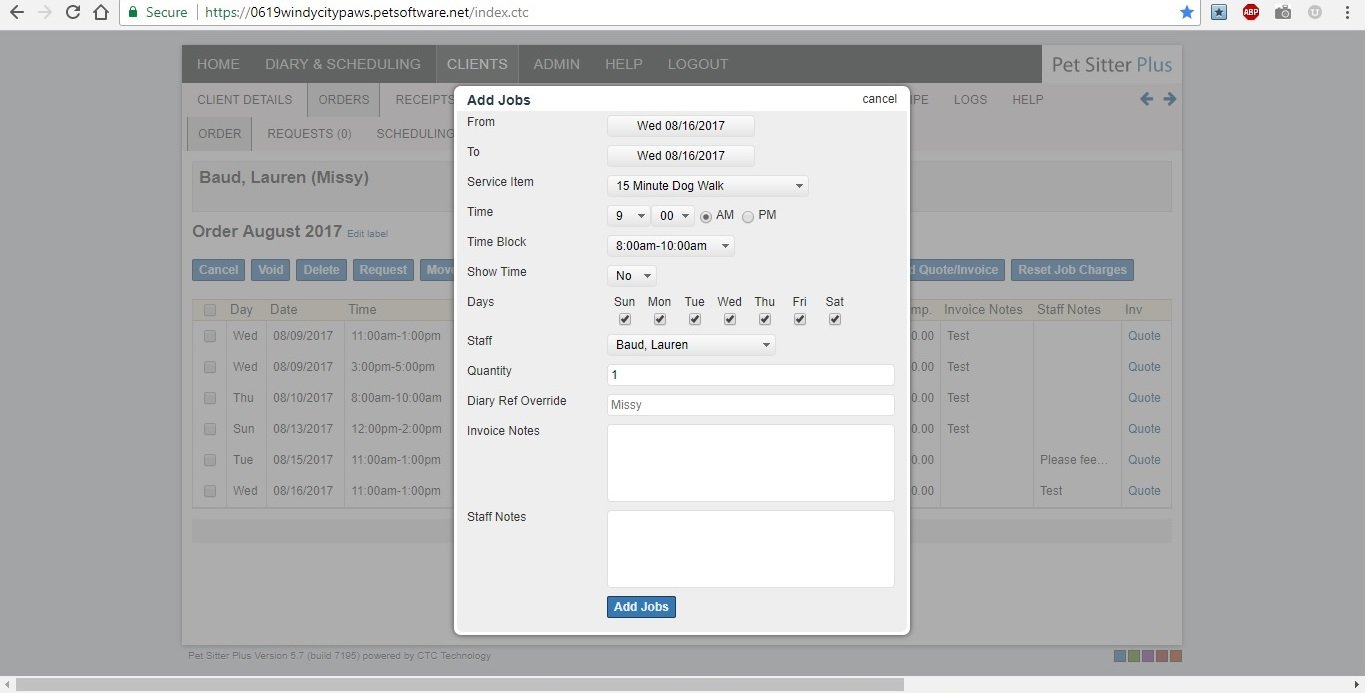Uncheck the Sat day checkbox

(835, 320)
